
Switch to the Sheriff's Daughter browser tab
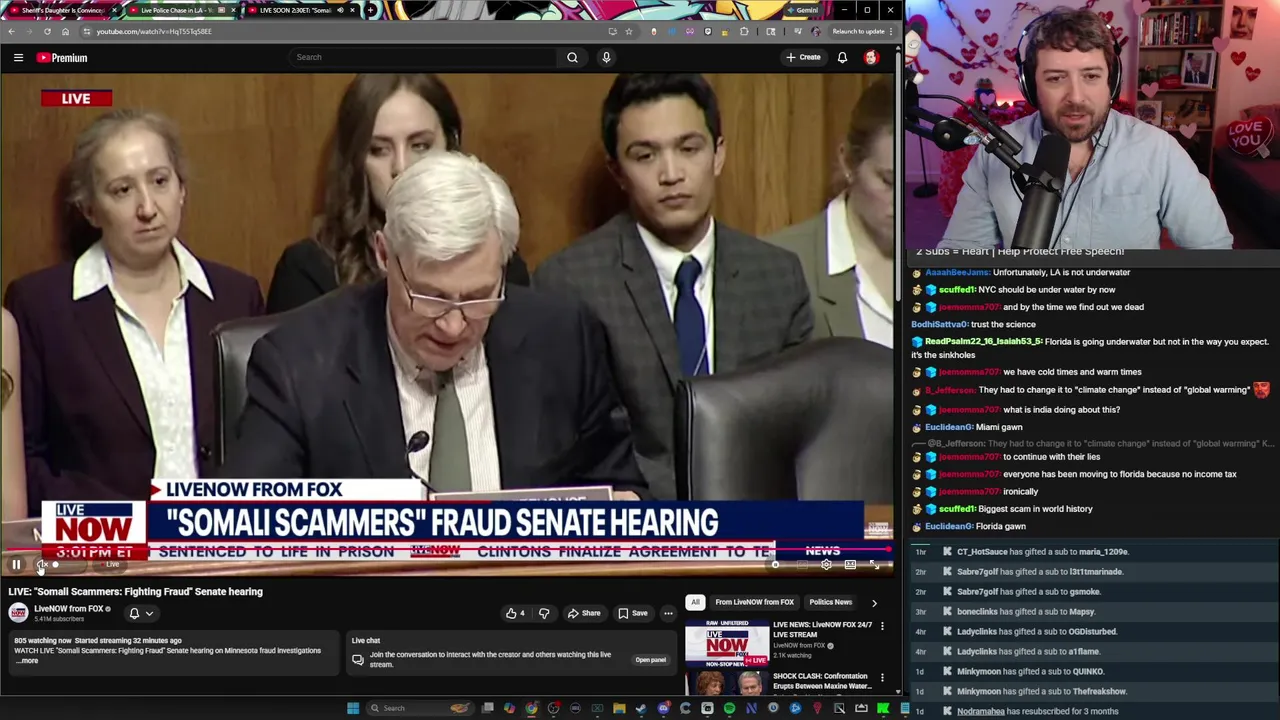[64, 10]
